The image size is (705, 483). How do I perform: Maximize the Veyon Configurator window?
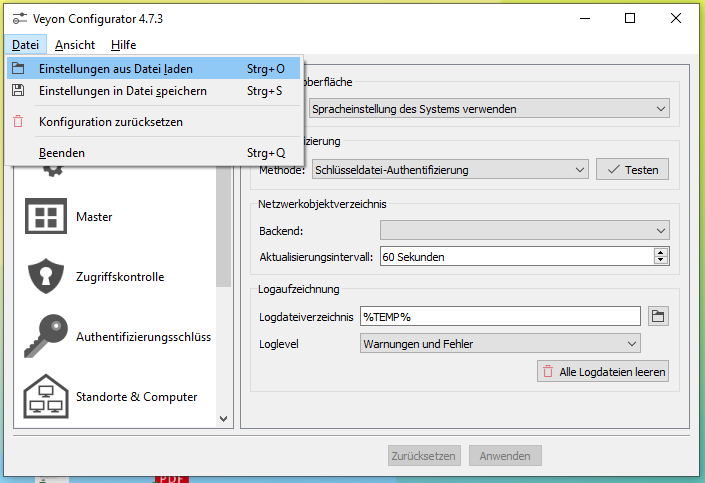630,18
